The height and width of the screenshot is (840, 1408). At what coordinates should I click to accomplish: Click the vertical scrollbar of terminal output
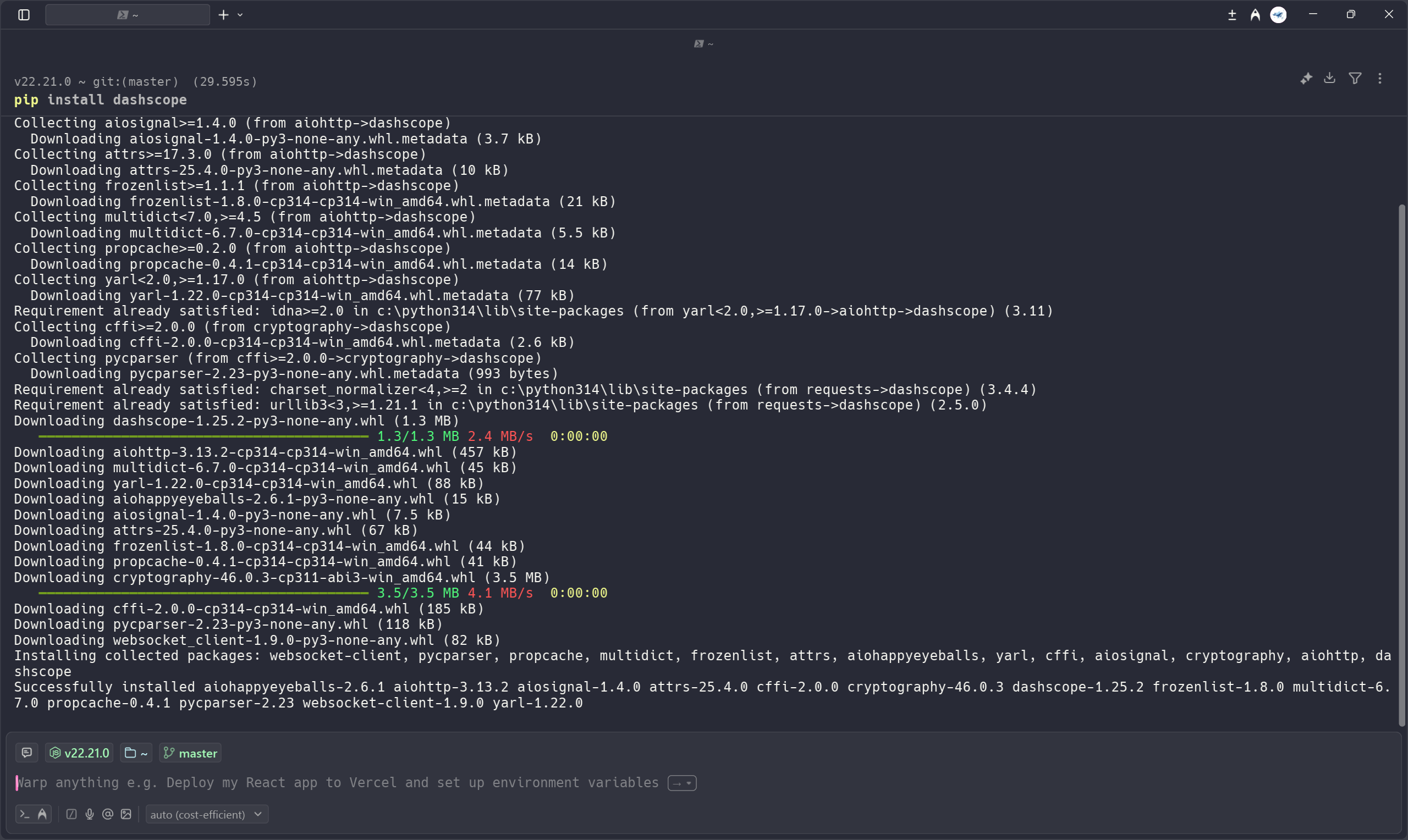point(1402,464)
